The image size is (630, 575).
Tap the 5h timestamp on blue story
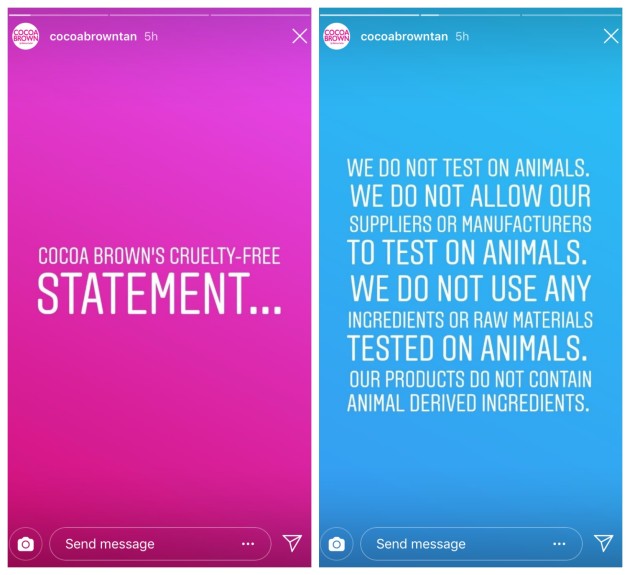tap(462, 36)
